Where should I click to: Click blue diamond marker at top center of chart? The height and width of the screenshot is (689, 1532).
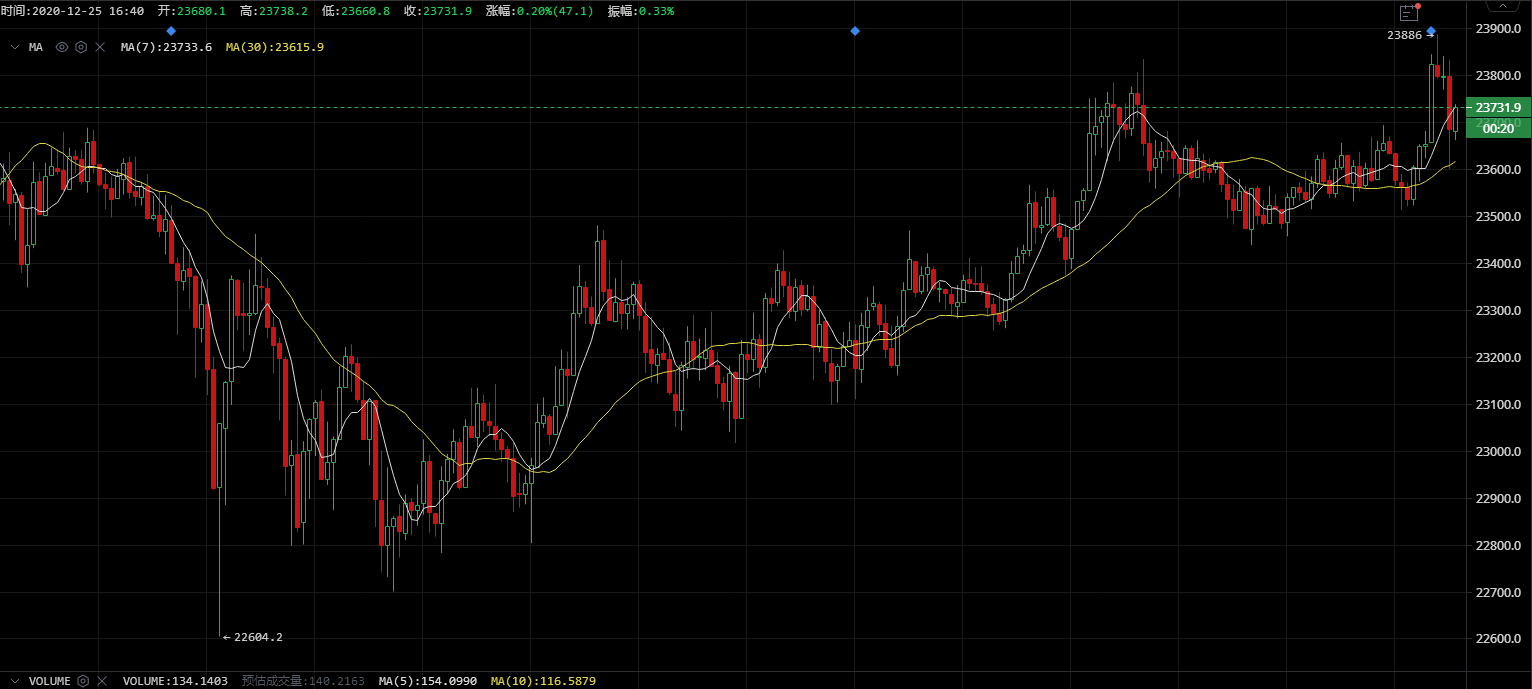pos(855,31)
